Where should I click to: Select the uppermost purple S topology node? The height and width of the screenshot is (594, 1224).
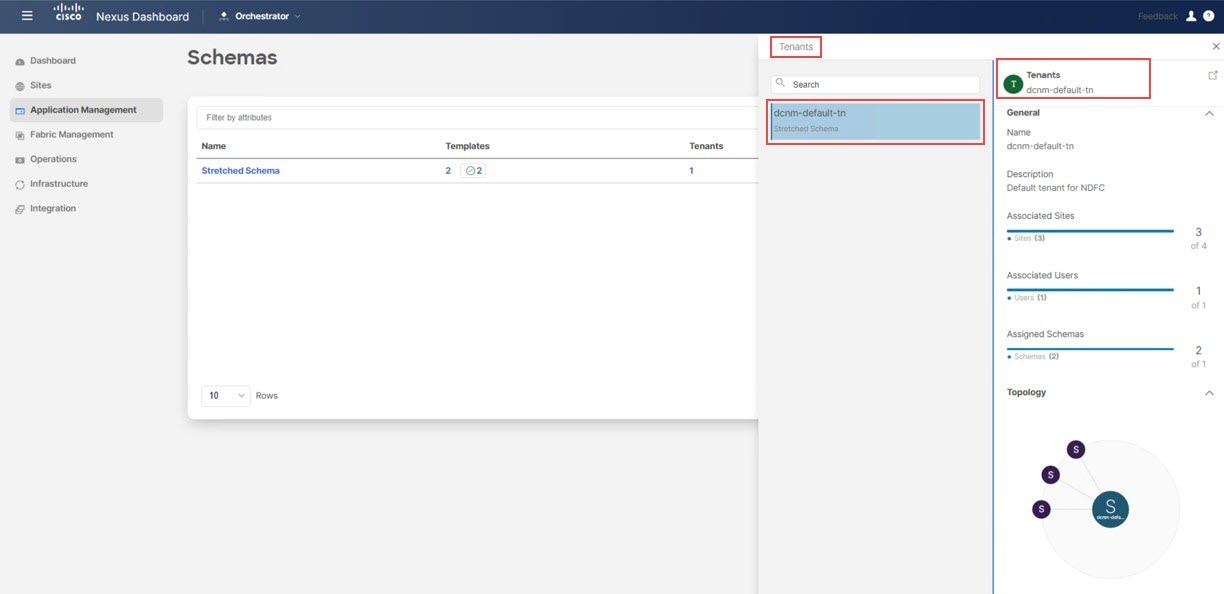click(x=1076, y=450)
